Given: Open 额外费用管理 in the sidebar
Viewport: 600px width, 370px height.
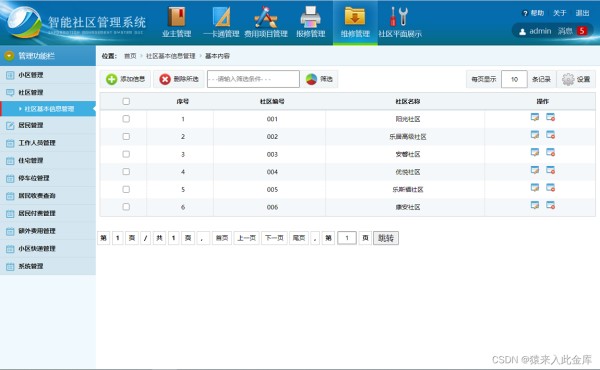Looking at the screenshot, I should (48, 231).
